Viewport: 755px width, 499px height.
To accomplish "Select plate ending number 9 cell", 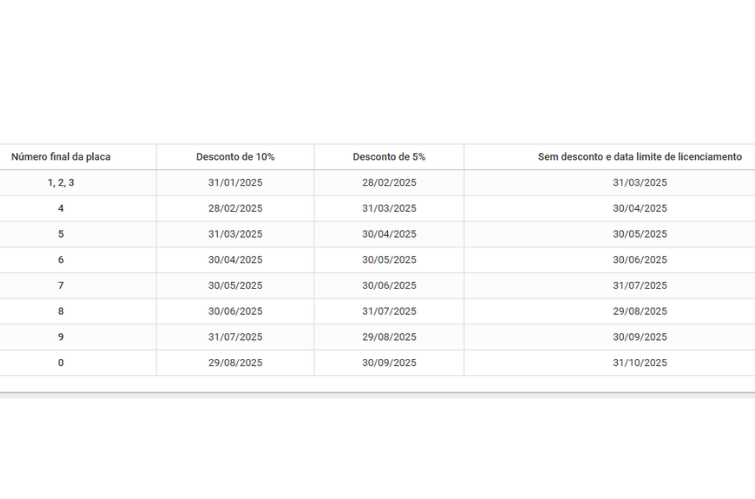I will coord(60,337).
